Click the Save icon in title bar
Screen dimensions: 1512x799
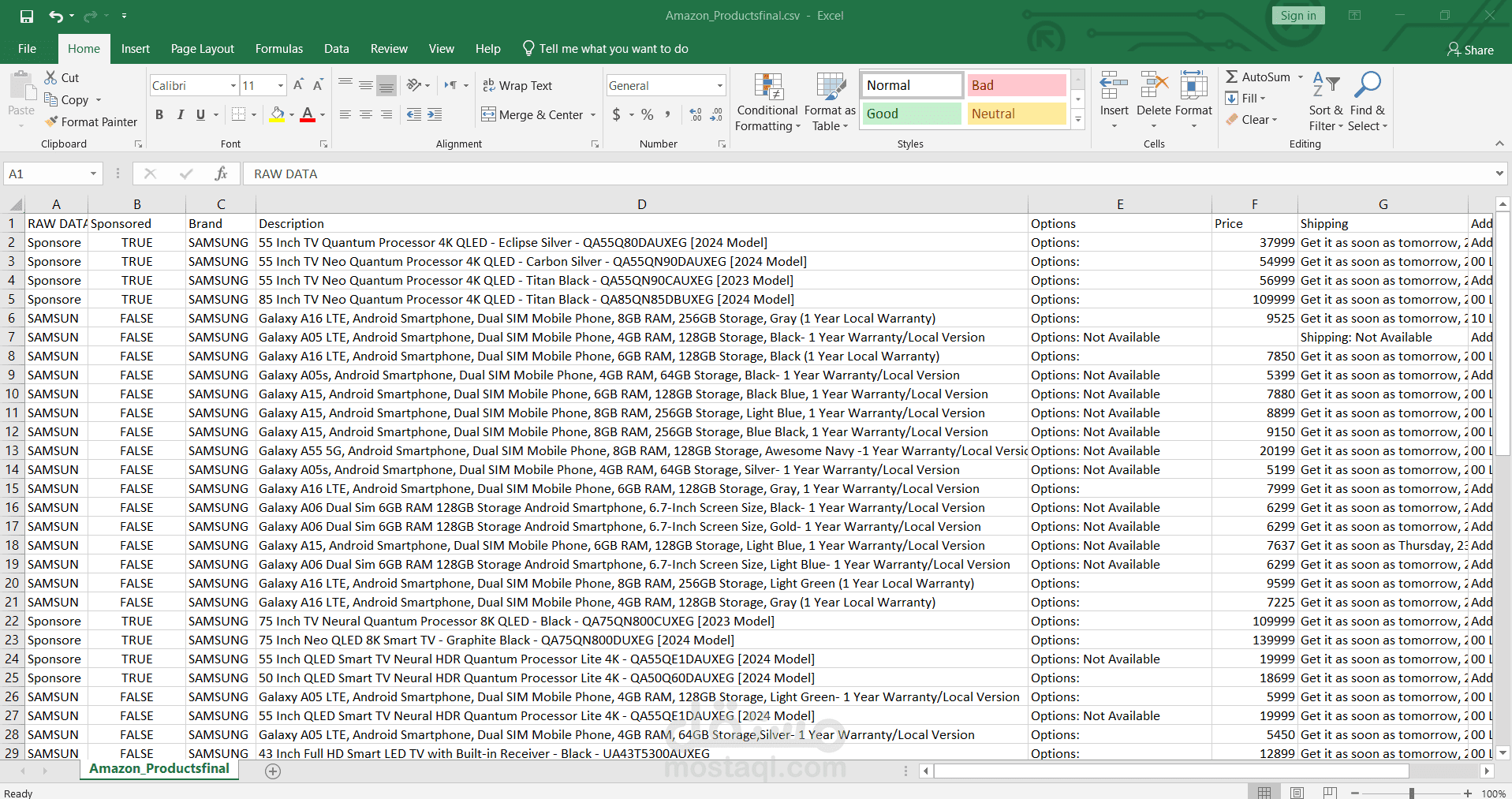(x=27, y=16)
